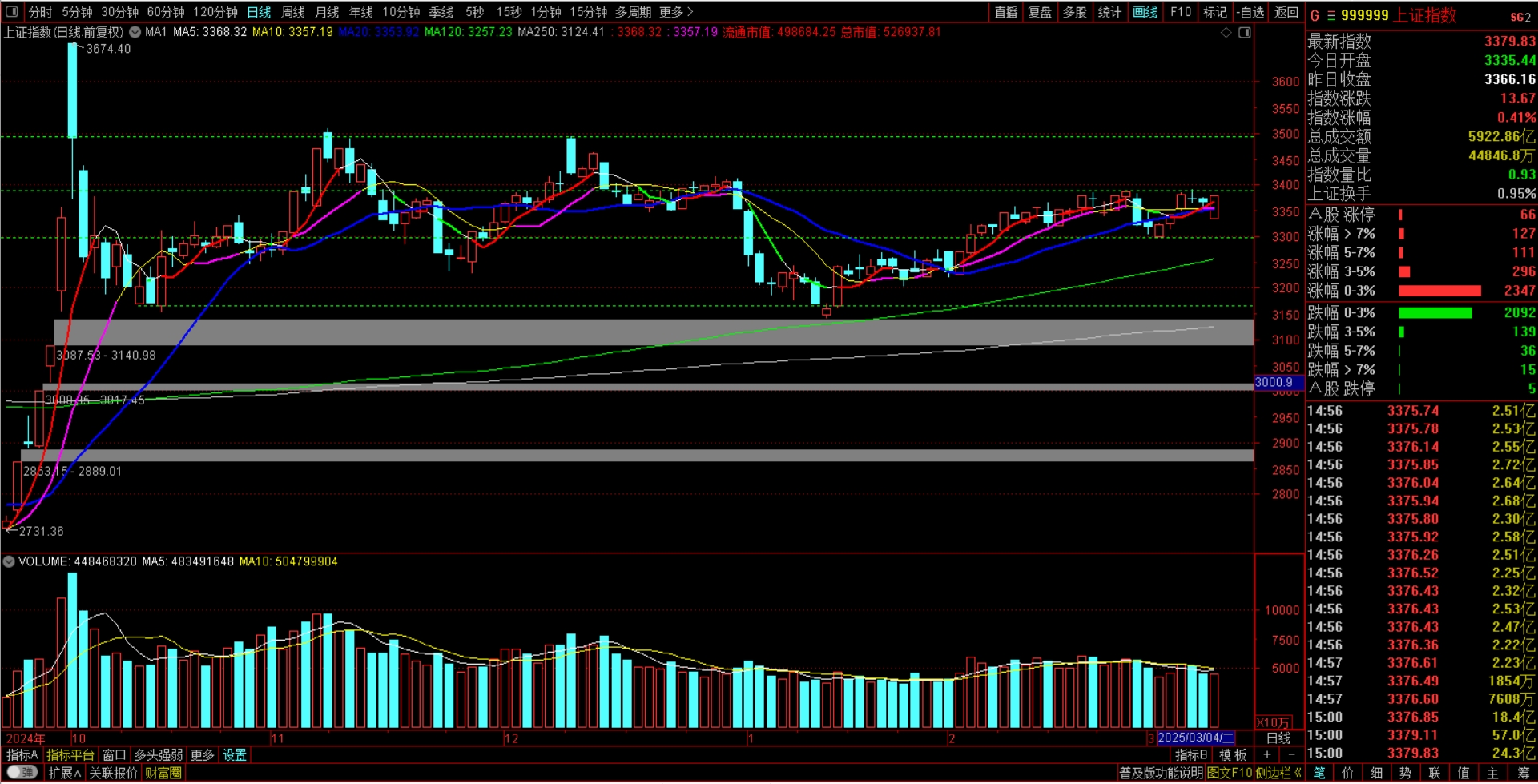Image resolution: width=1538 pixels, height=784 pixels.
Task: Expand 更多 periods menu at top
Action: click(x=676, y=12)
